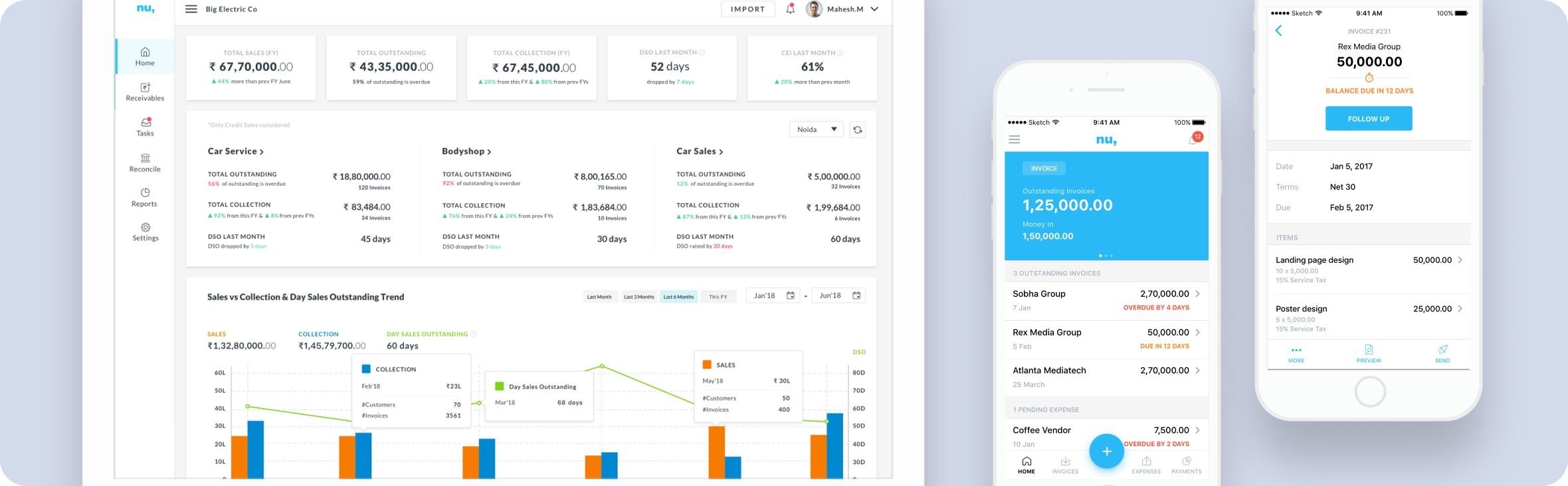Click phone notification bell with 12 badge
1568x486 pixels.
[1194, 139]
